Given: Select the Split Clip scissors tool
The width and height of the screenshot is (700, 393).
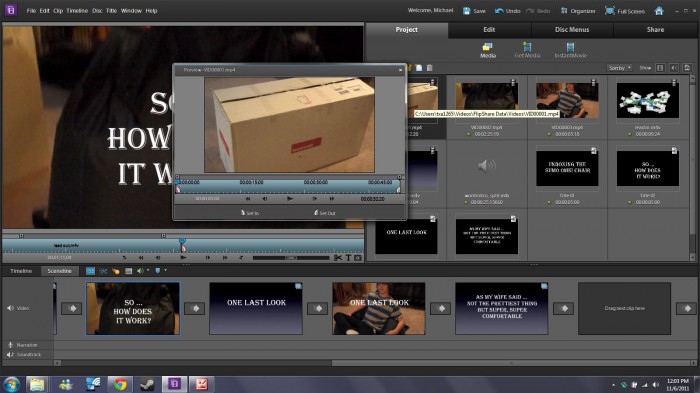Looking at the screenshot, I should coord(338,258).
